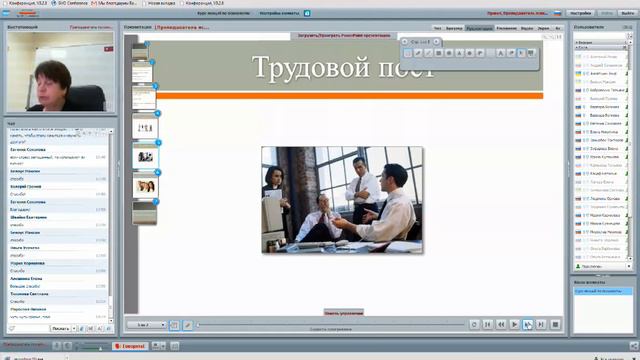Screen dimensions: 640x360
Task: Select slide thumbnail number 4
Action: click(x=145, y=127)
